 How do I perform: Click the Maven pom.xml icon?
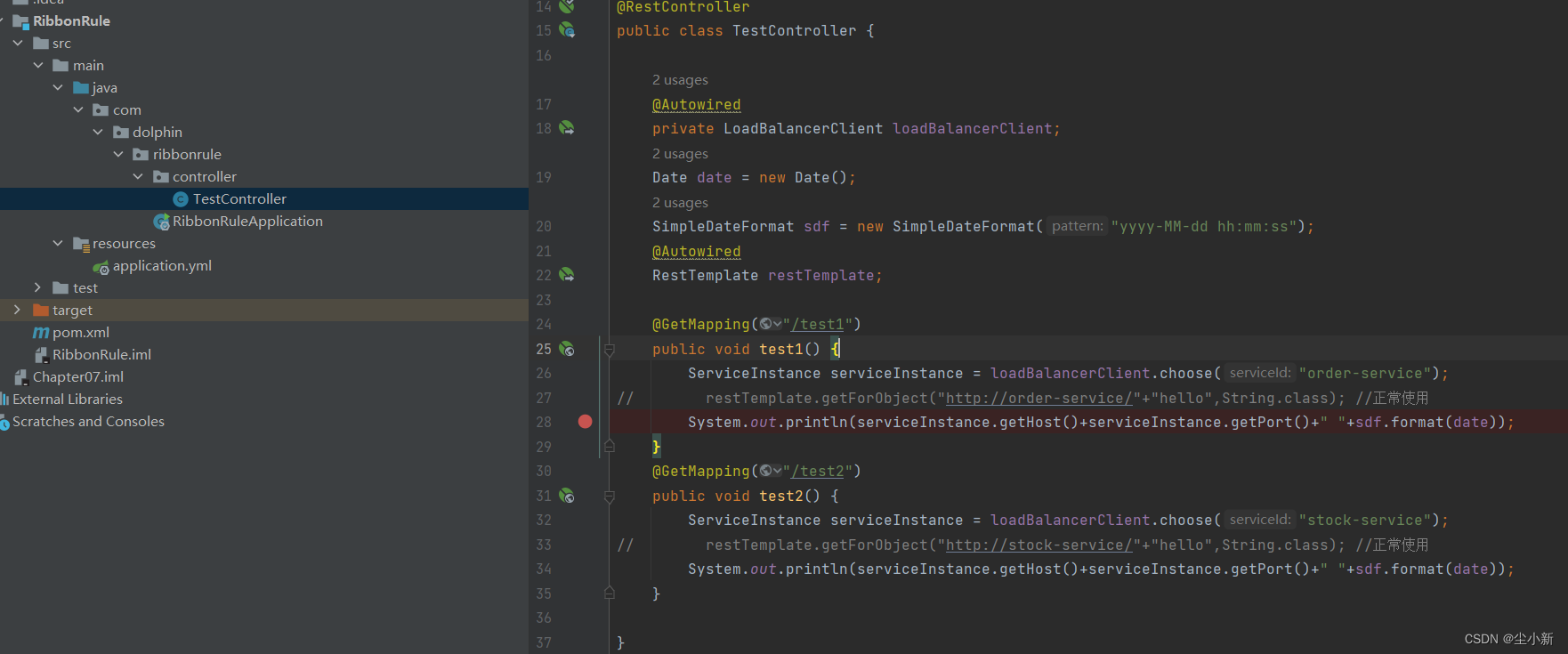(x=41, y=333)
